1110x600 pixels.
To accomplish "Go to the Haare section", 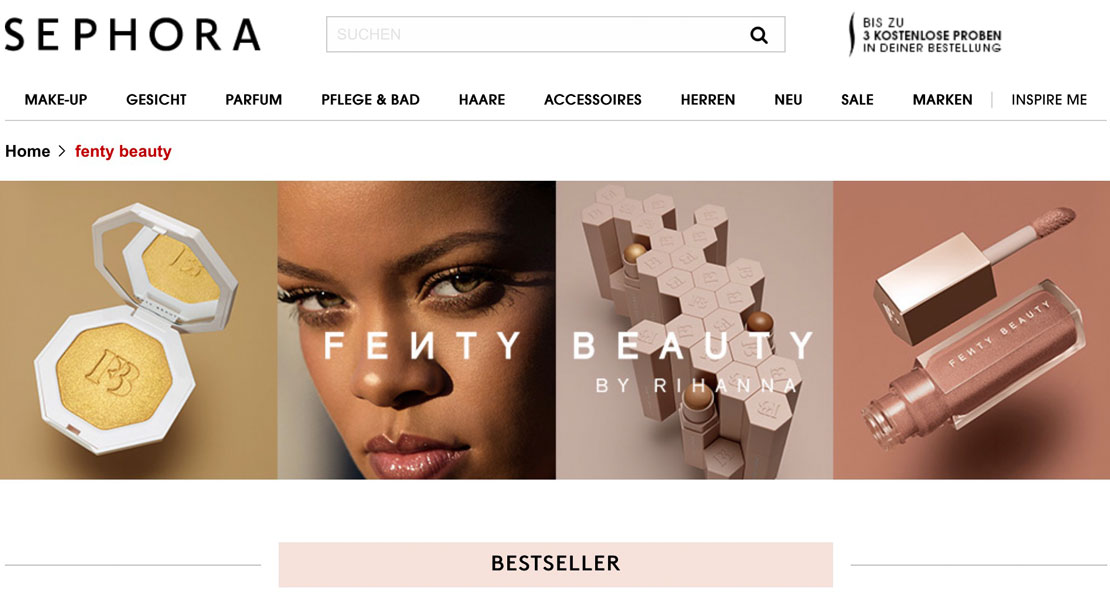I will coord(482,100).
